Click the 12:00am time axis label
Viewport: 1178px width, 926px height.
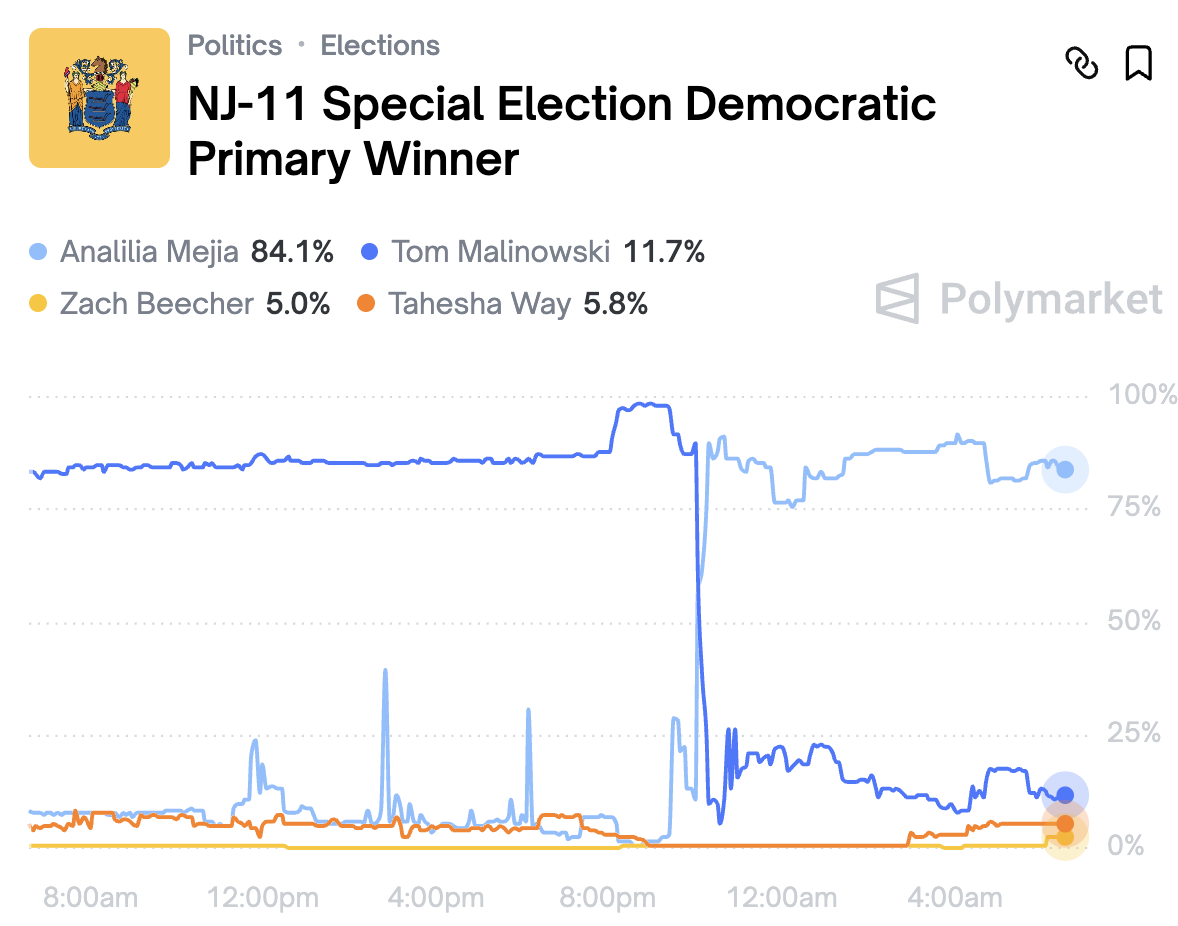coord(783,898)
